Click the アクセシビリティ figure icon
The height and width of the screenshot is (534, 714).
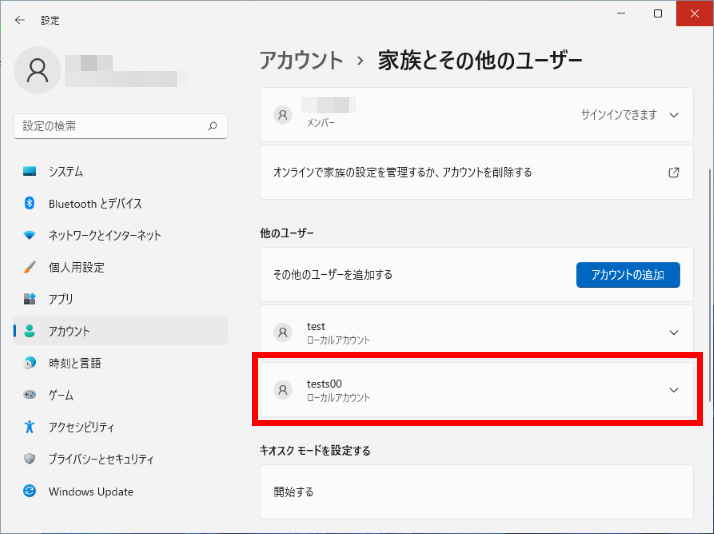coord(30,427)
